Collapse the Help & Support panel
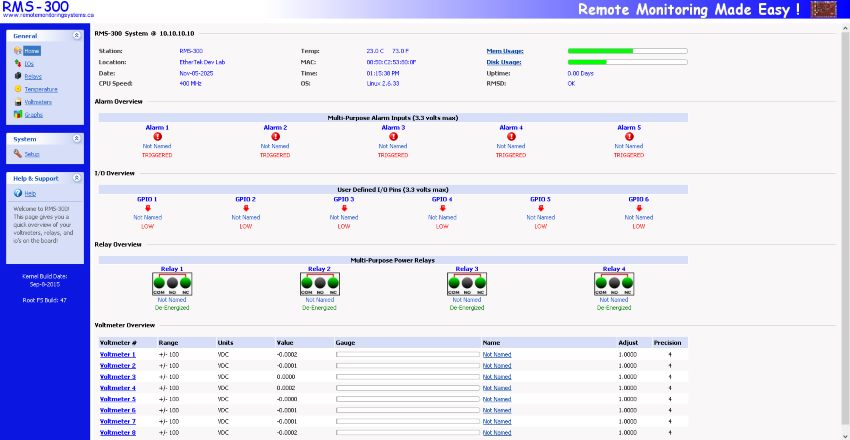 pos(77,178)
